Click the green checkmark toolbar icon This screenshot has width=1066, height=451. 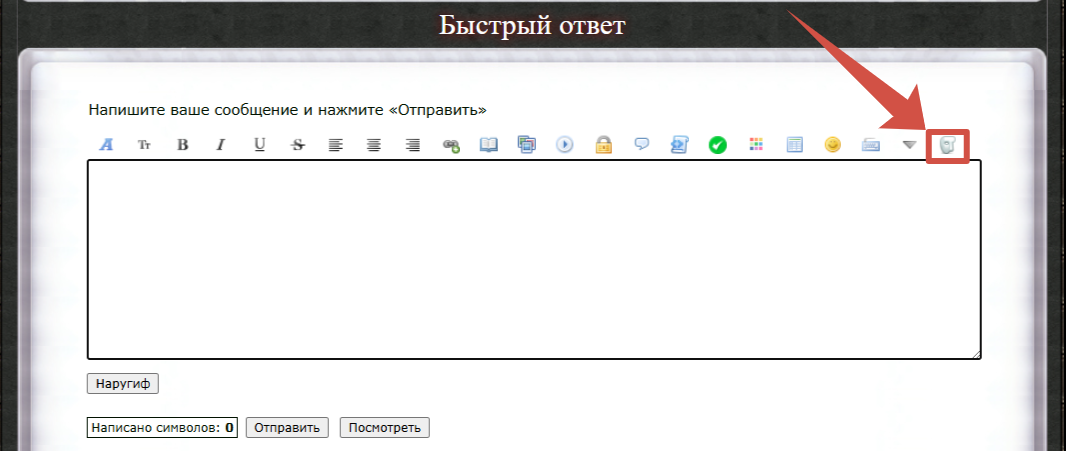point(718,145)
